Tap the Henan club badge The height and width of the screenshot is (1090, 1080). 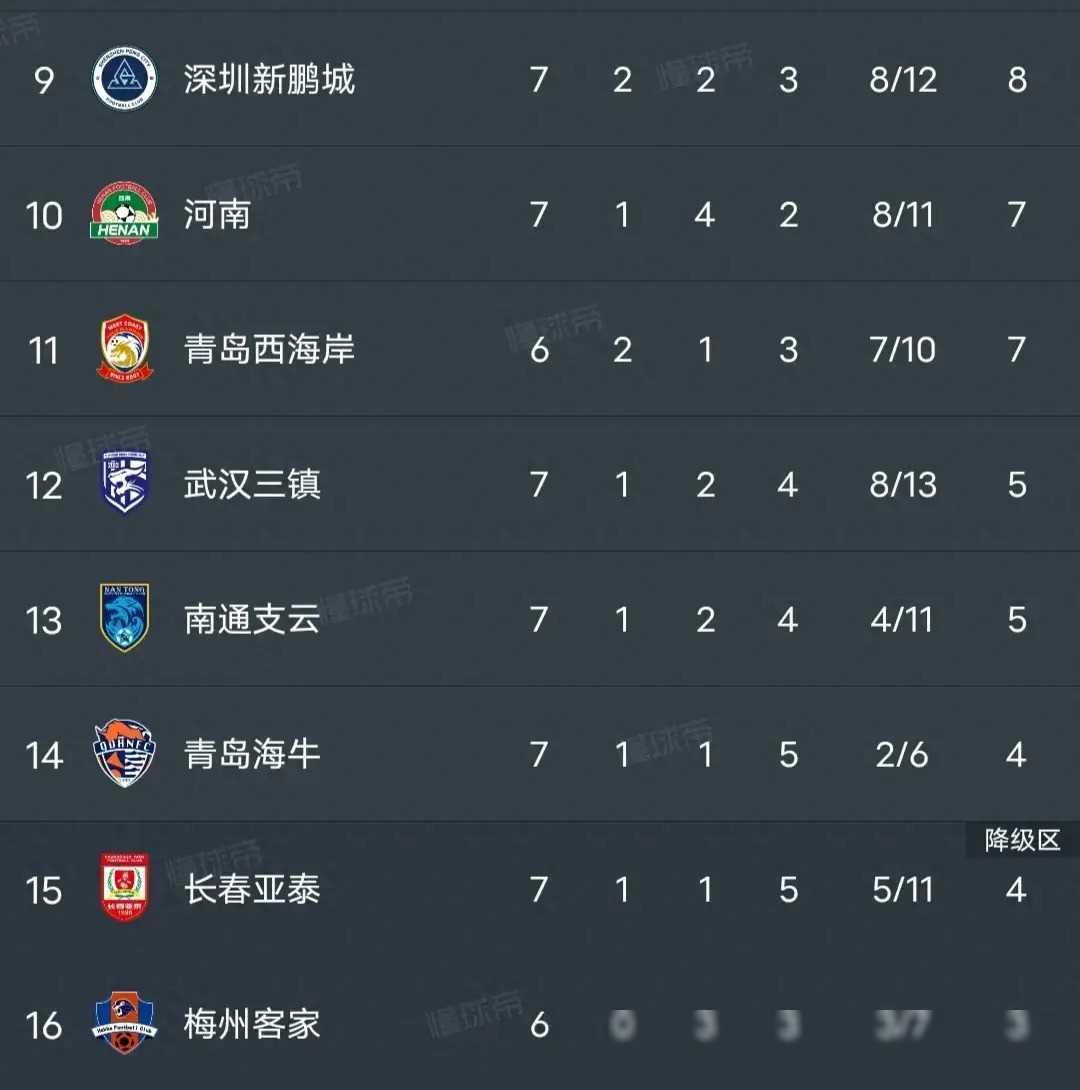pyautogui.click(x=124, y=213)
